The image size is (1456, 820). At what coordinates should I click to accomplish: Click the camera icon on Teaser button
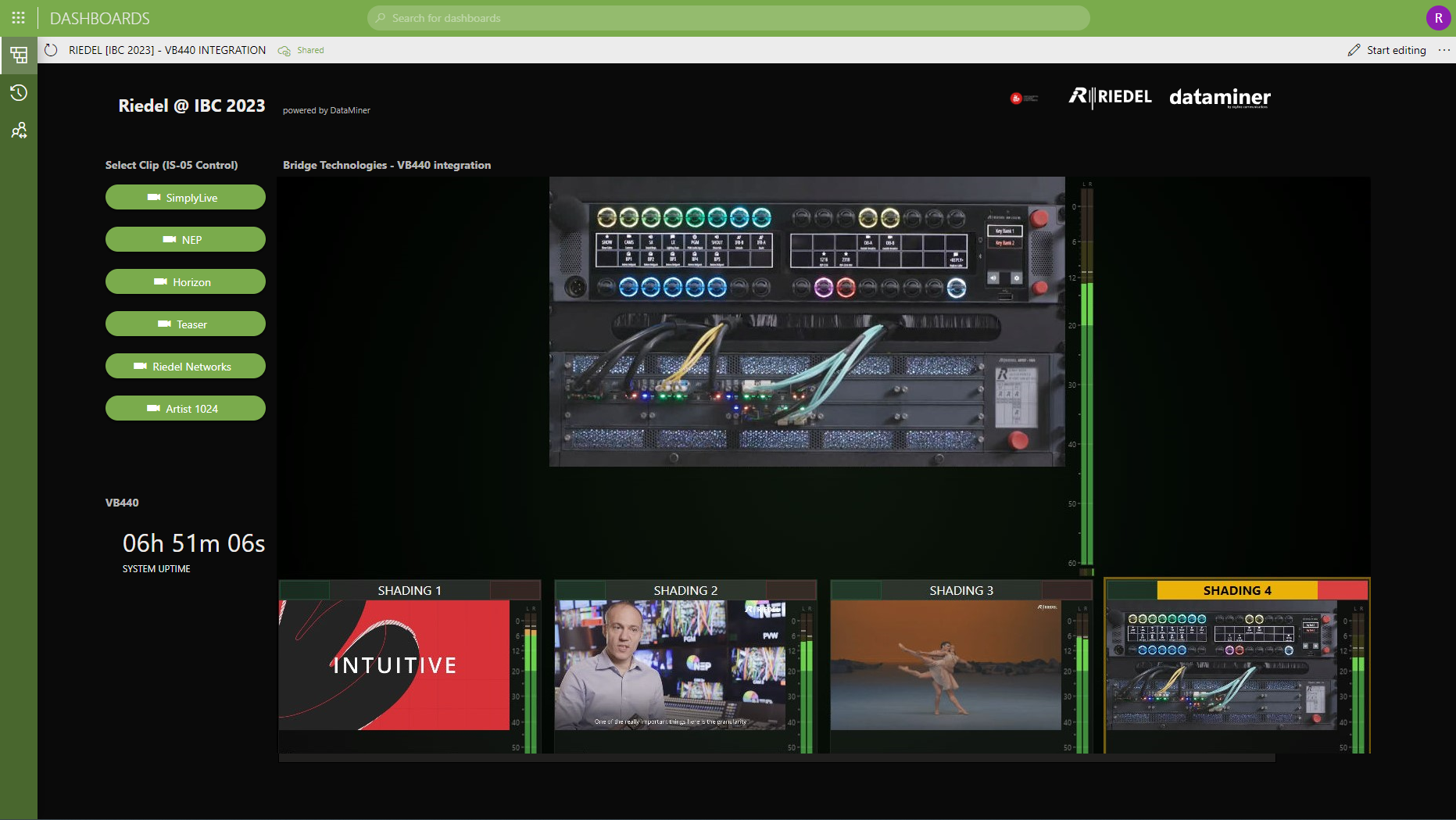pyautogui.click(x=164, y=324)
